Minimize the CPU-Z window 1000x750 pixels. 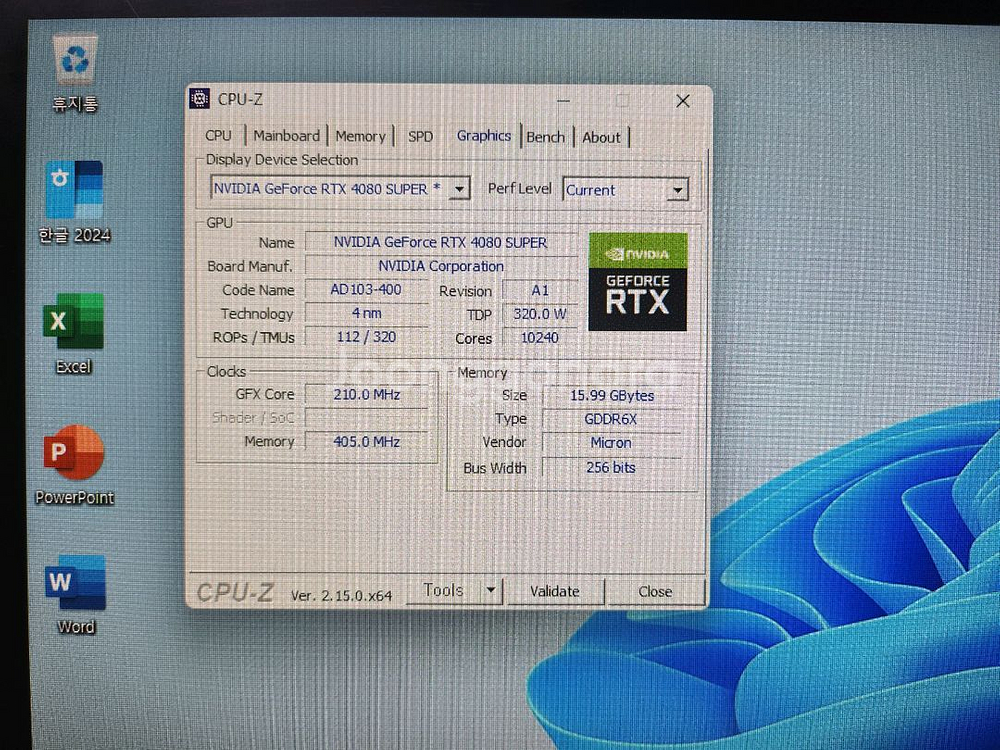tap(563, 100)
